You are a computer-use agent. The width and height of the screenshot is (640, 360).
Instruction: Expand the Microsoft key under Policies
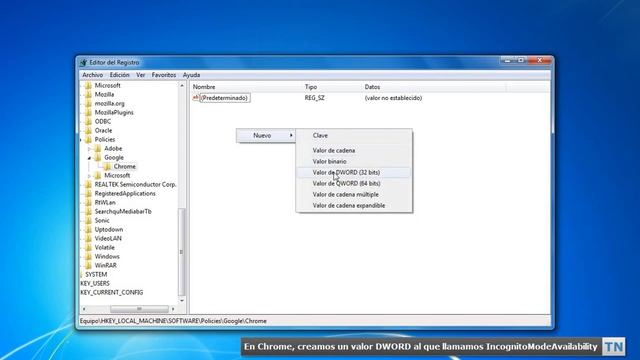pyautogui.click(x=90, y=176)
